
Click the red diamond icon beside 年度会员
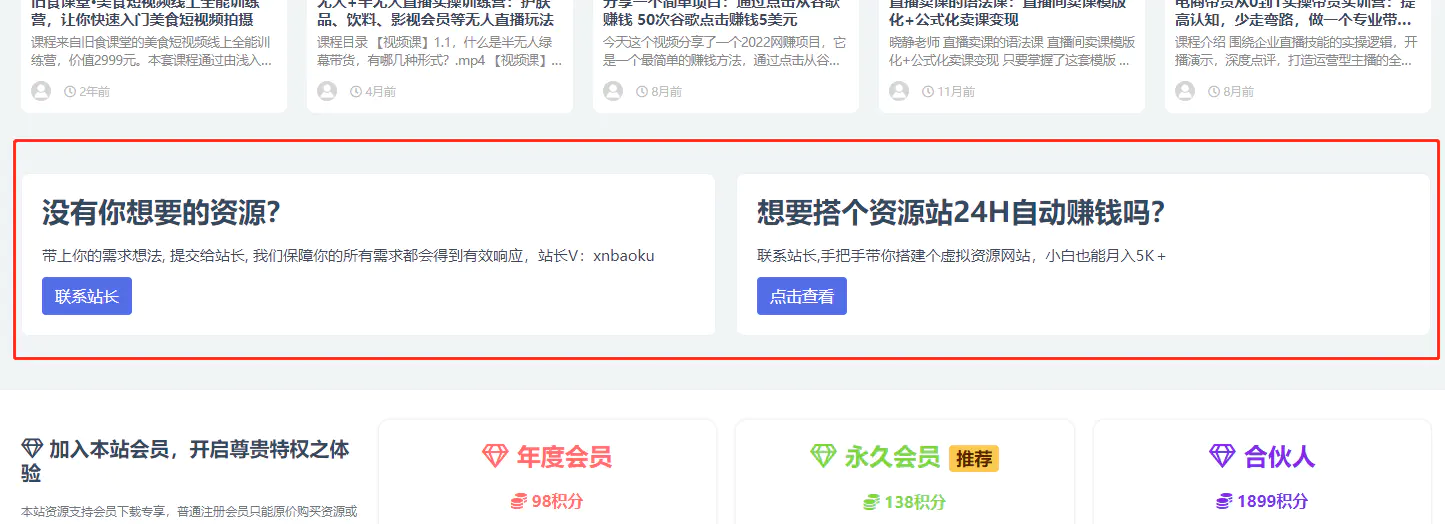[x=495, y=456]
